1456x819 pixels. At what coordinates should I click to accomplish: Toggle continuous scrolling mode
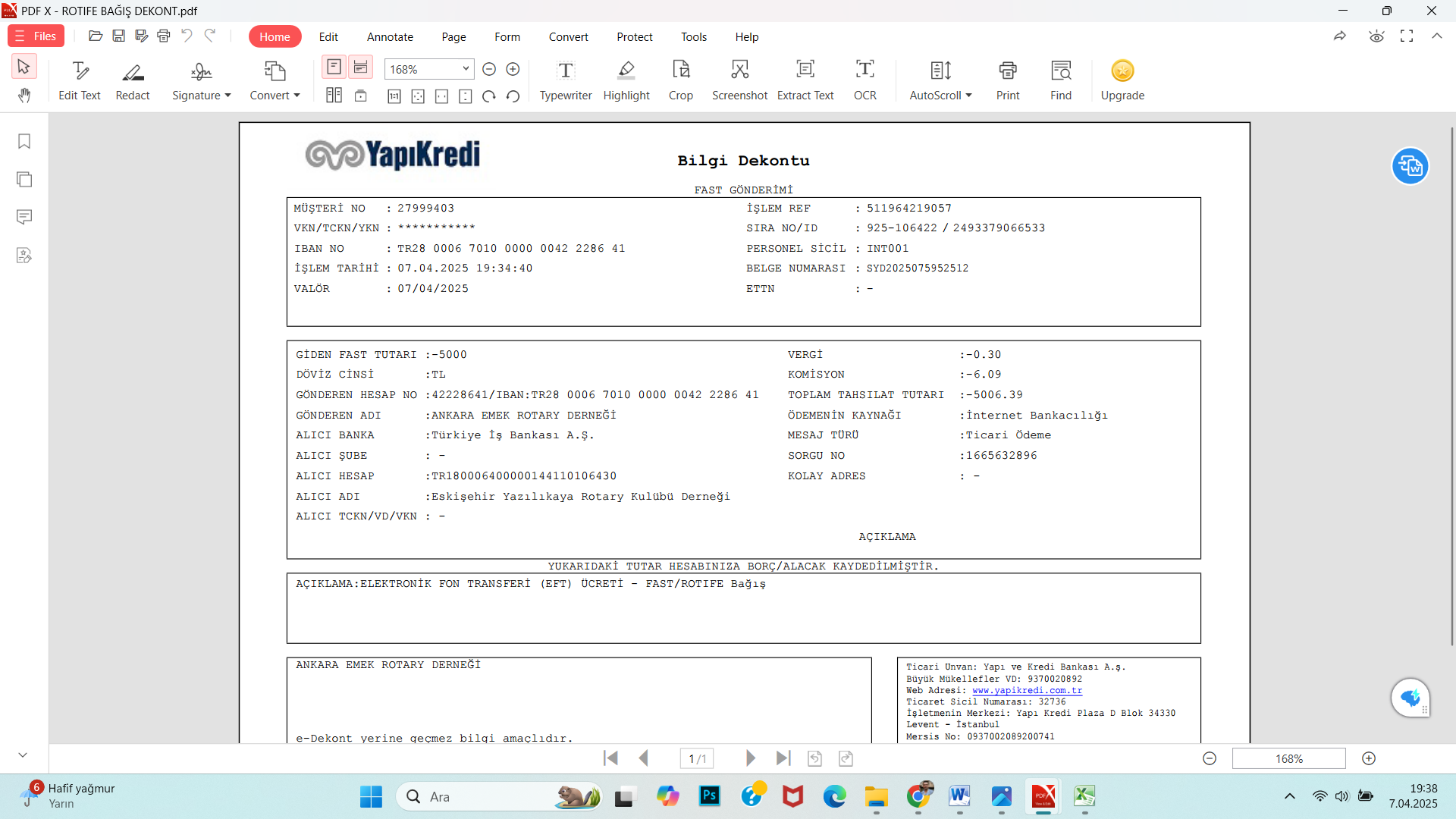[x=361, y=67]
